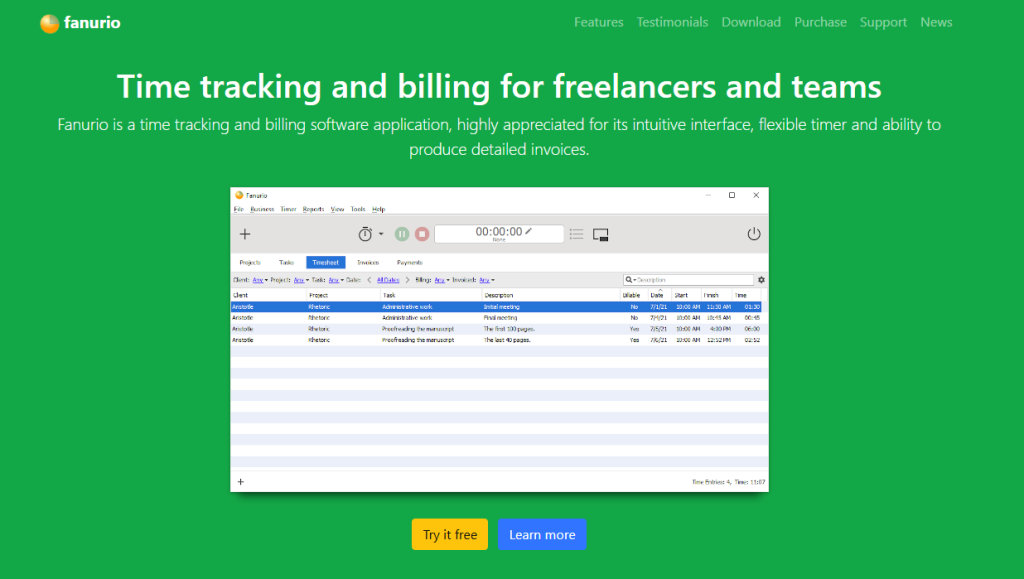Visit the Support page link

click(883, 22)
